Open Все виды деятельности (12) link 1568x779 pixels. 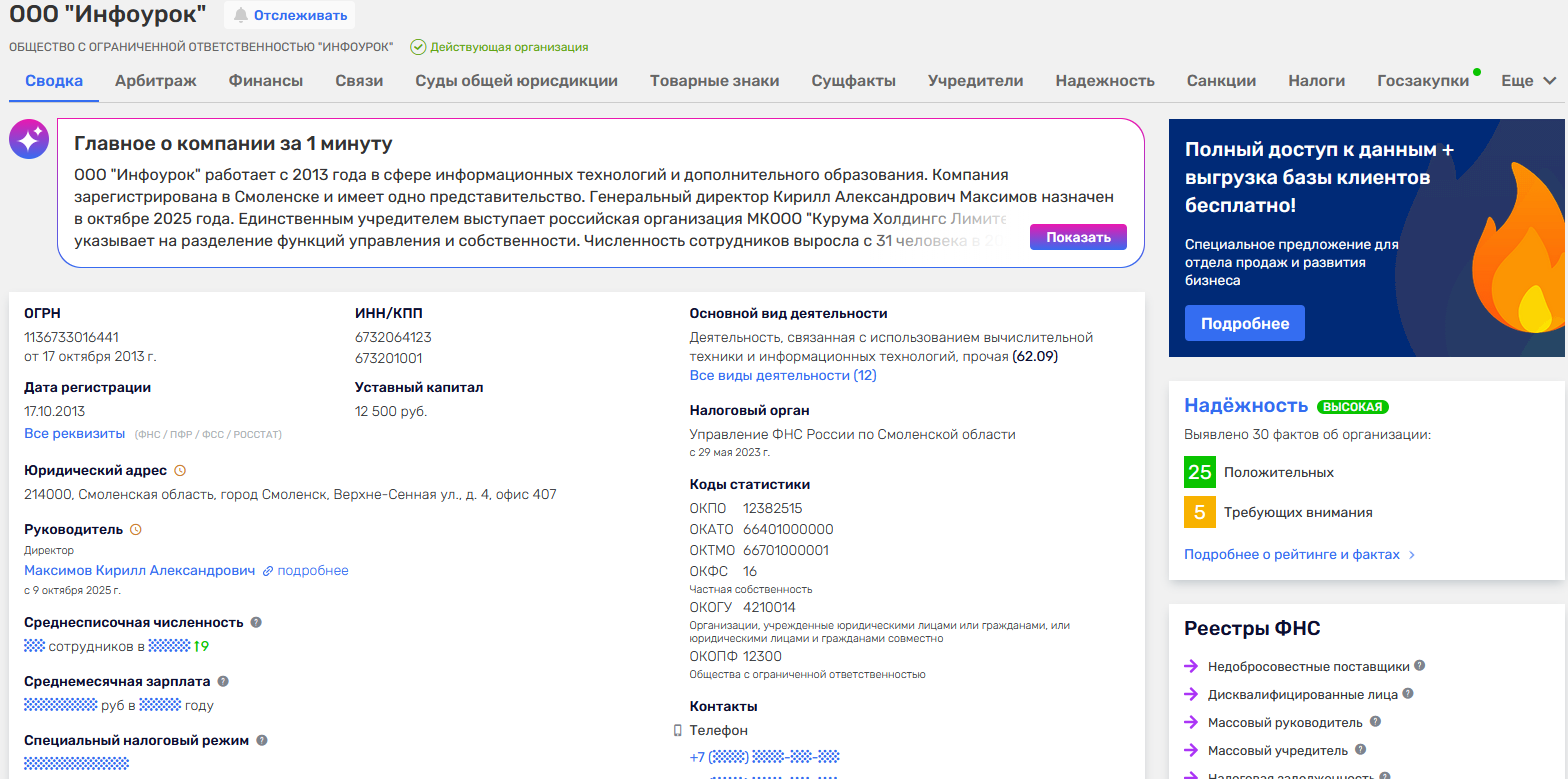tap(783, 375)
